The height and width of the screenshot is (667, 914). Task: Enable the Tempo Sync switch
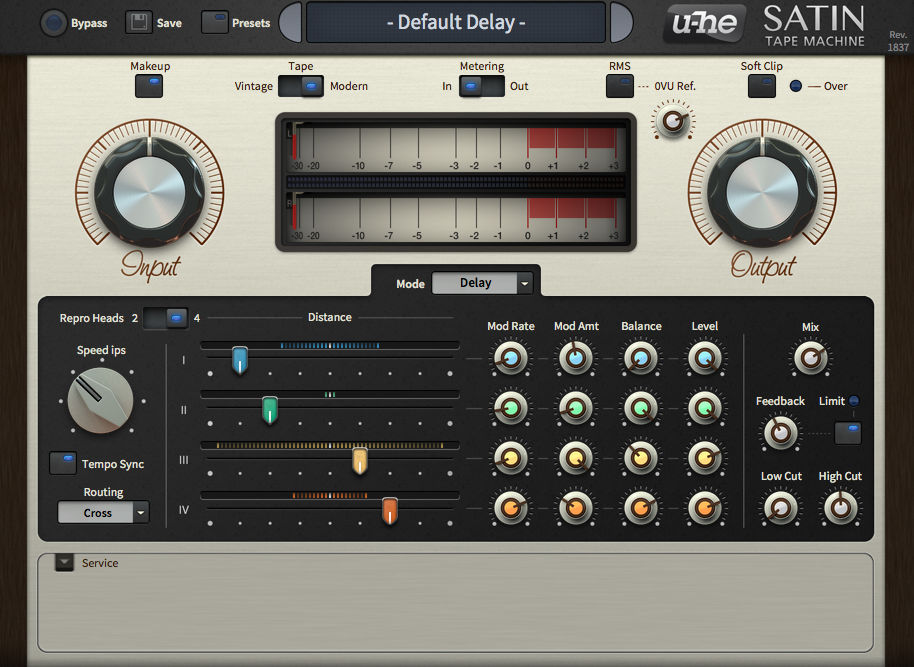click(x=63, y=463)
